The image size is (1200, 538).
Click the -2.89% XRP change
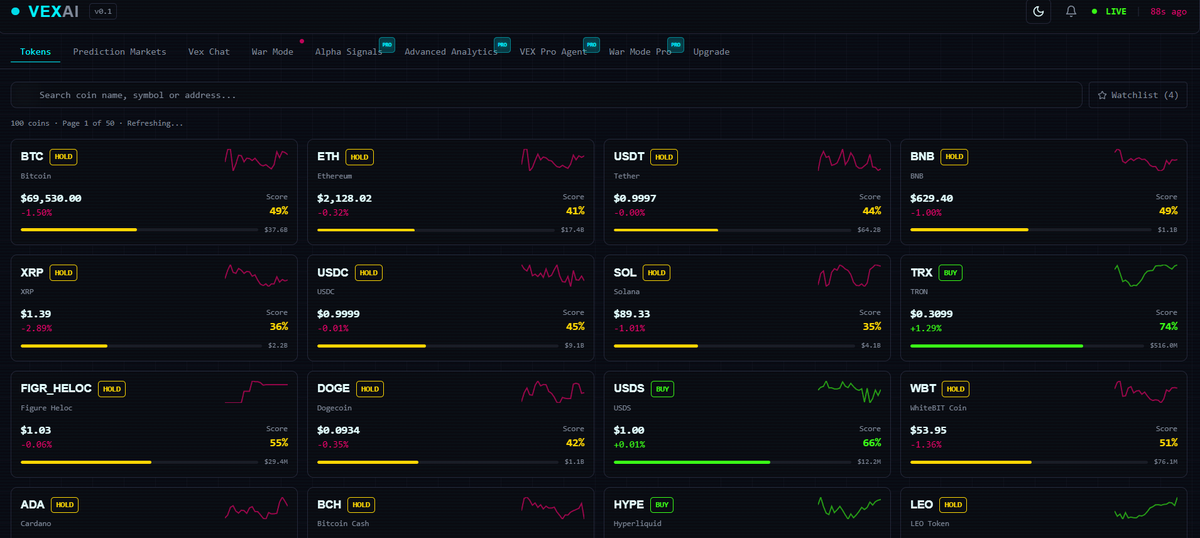click(x=36, y=329)
